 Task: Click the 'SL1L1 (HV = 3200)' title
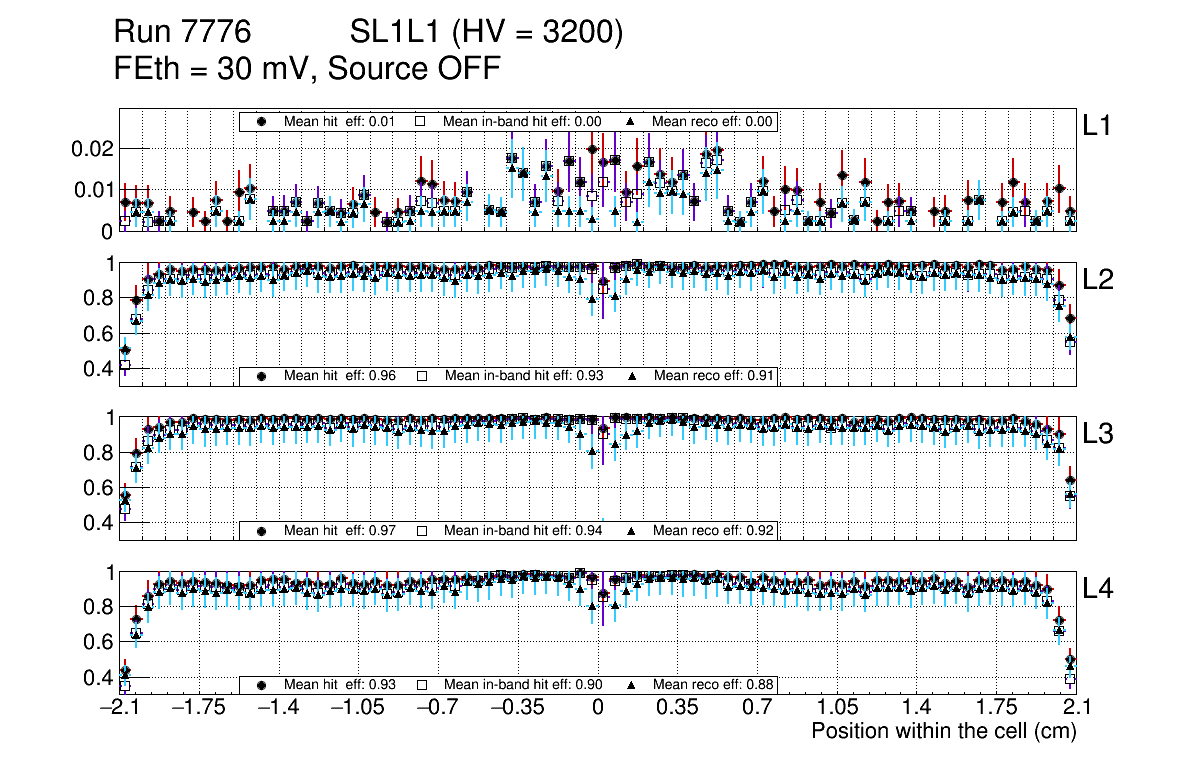pyautogui.click(x=486, y=33)
